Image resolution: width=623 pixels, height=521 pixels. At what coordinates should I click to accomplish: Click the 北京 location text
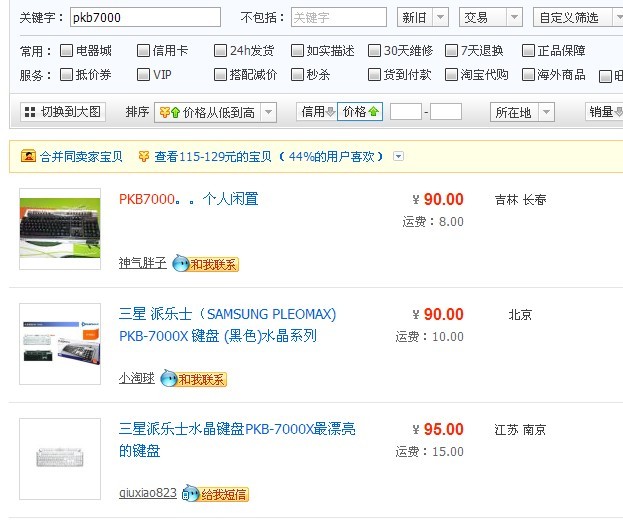point(520,315)
